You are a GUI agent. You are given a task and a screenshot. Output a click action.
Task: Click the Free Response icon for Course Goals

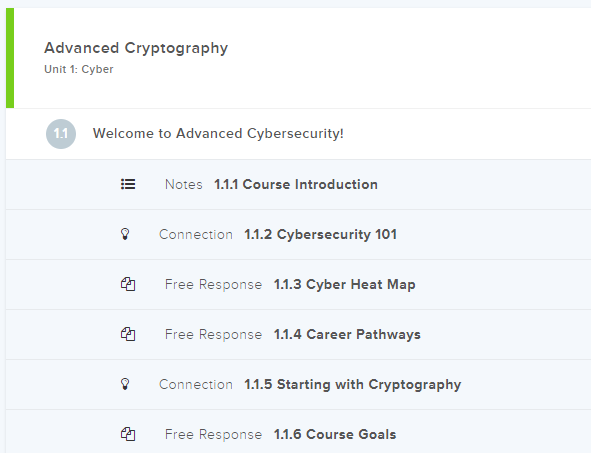(128, 434)
